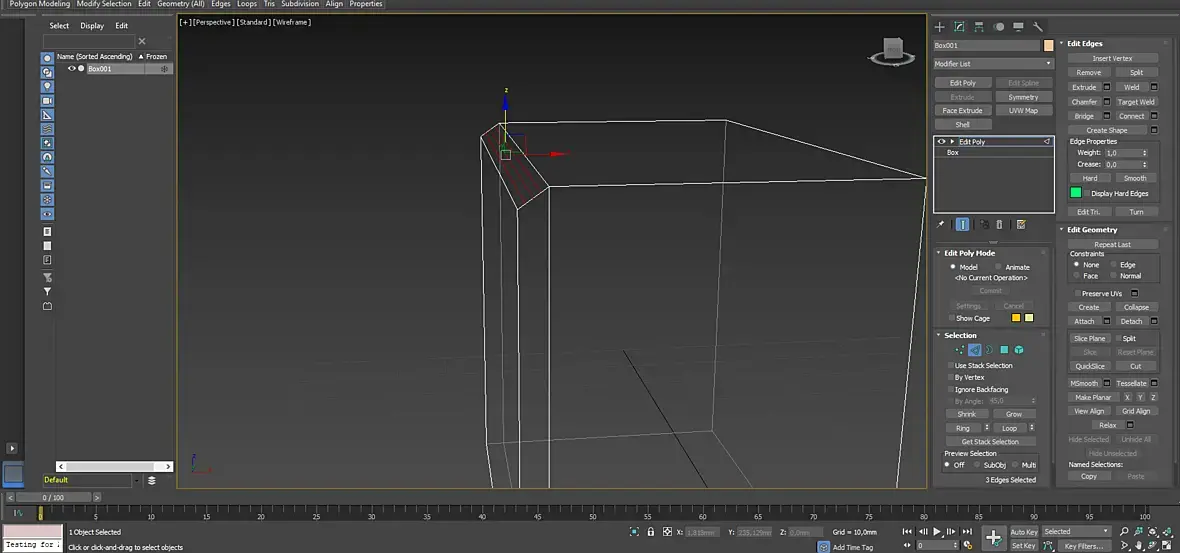Click the green hard edges color swatch
The width and height of the screenshot is (1180, 553).
tap(1076, 193)
